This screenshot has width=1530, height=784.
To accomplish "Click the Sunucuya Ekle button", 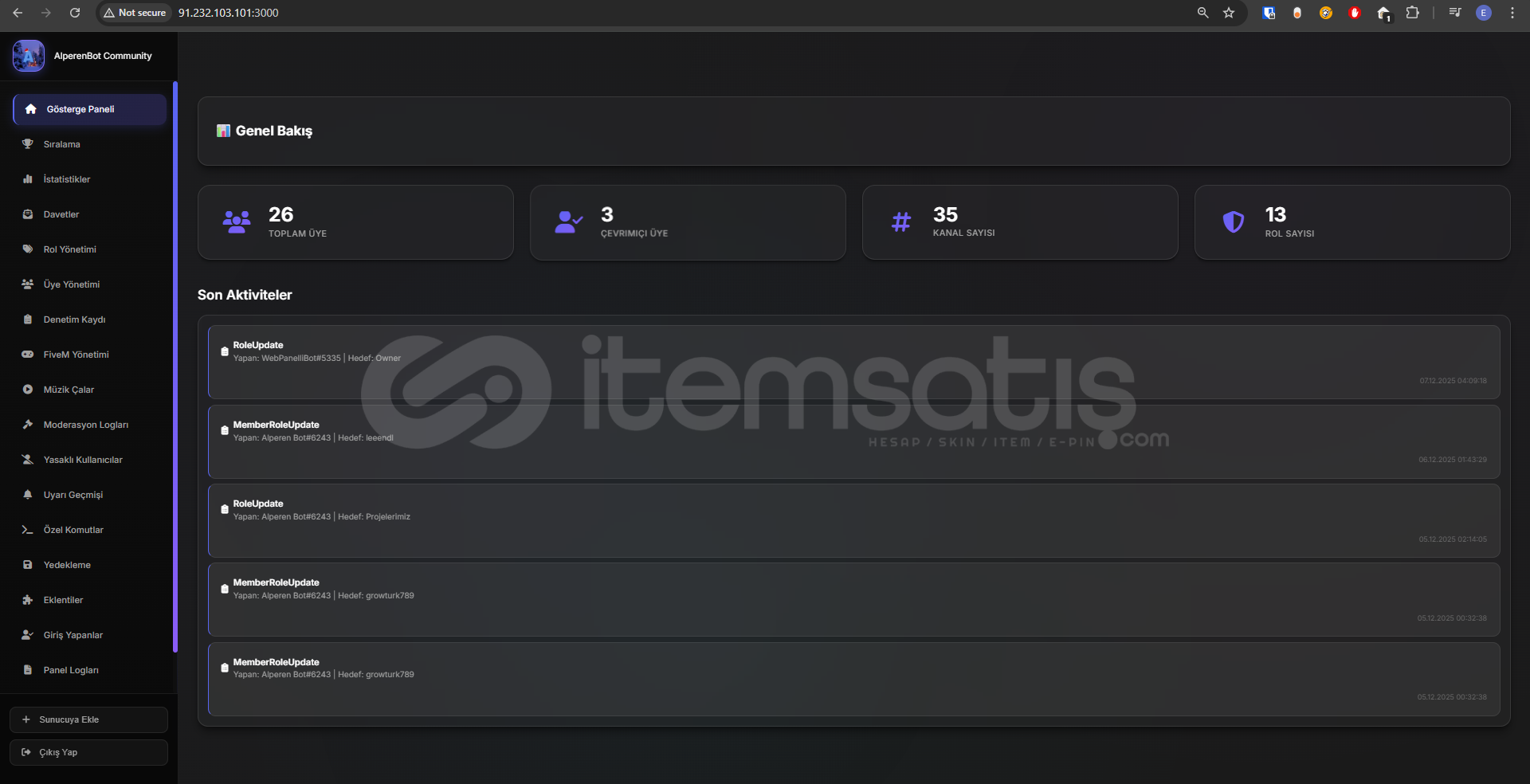I will (x=88, y=719).
